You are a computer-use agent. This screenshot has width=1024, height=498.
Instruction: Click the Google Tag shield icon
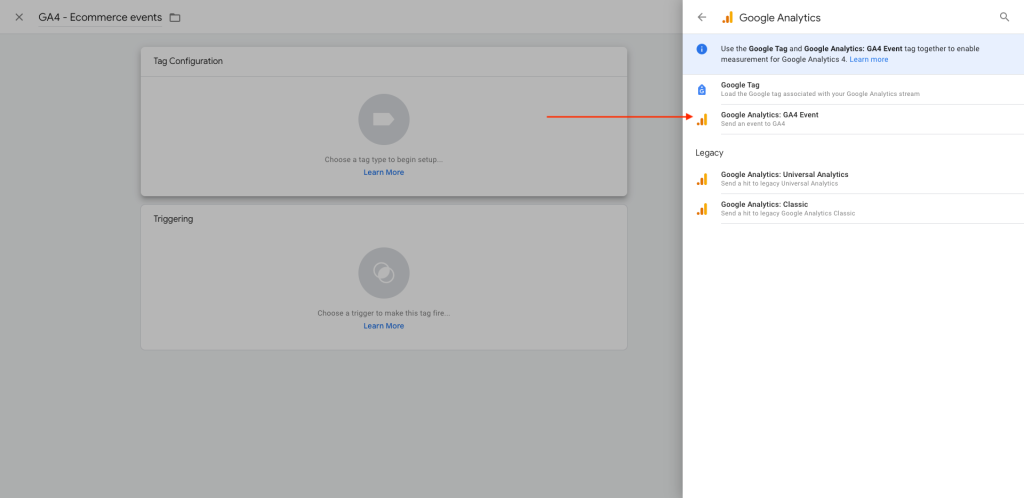(702, 89)
